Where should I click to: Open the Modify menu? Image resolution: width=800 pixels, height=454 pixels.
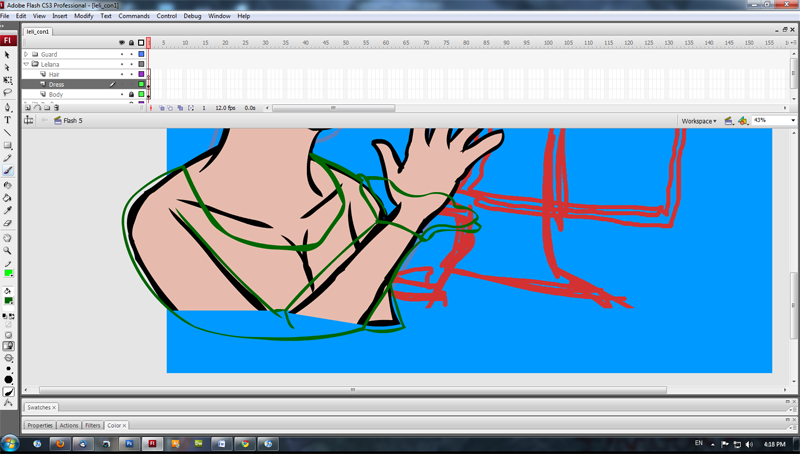[83, 16]
